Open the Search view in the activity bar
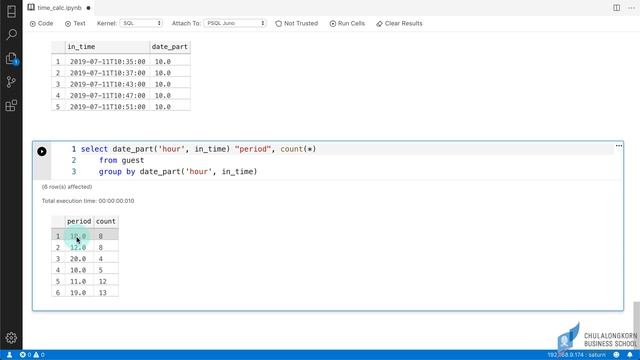Screen dimensions: 640x360 click(x=11, y=34)
